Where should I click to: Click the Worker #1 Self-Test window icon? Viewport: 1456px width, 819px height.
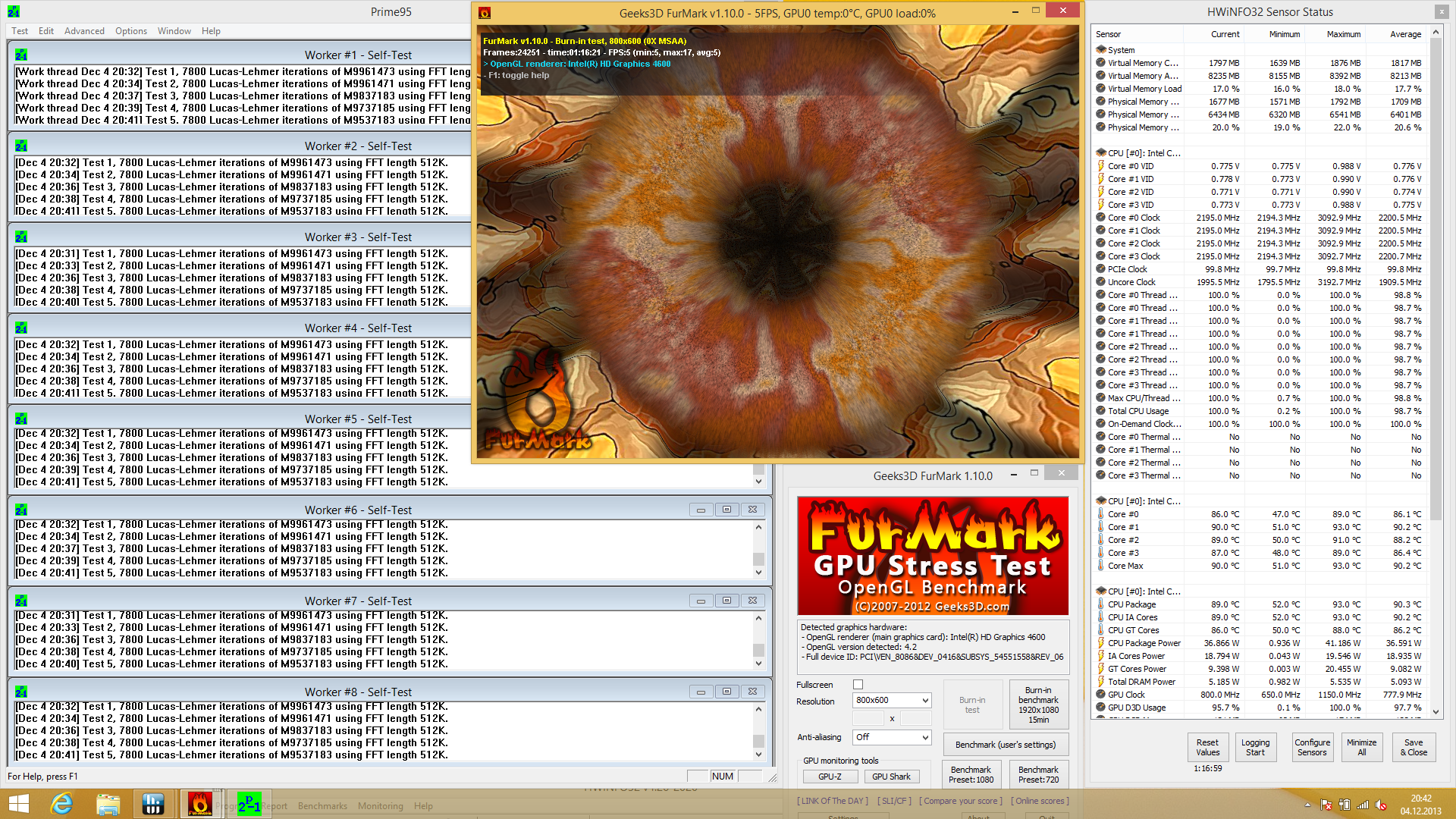pyautogui.click(x=21, y=55)
